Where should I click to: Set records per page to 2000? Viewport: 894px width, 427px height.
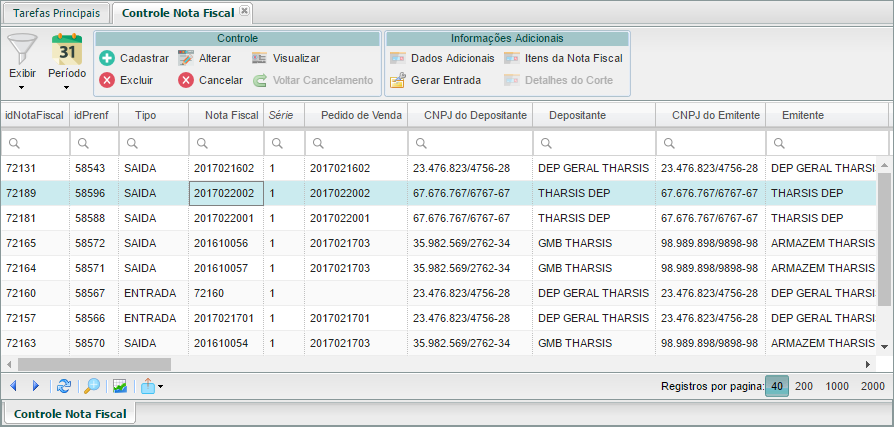[872, 386]
